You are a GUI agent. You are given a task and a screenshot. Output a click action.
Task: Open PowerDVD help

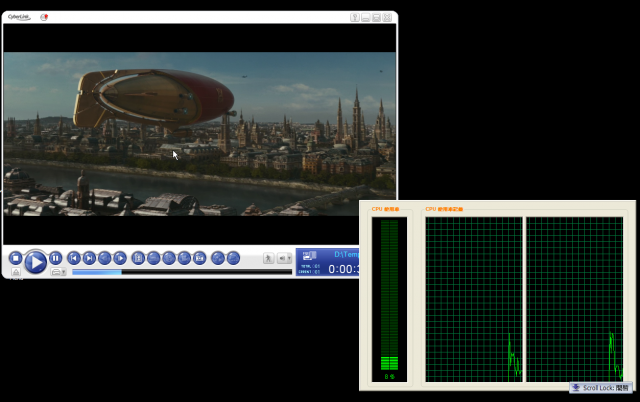click(355, 17)
